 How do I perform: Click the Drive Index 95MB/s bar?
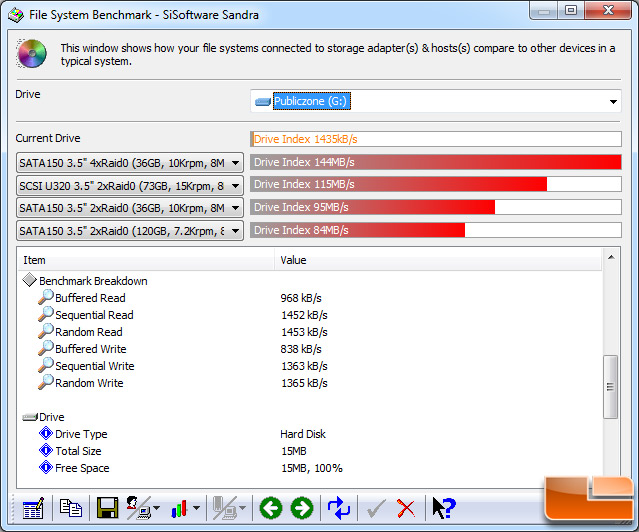point(436,207)
